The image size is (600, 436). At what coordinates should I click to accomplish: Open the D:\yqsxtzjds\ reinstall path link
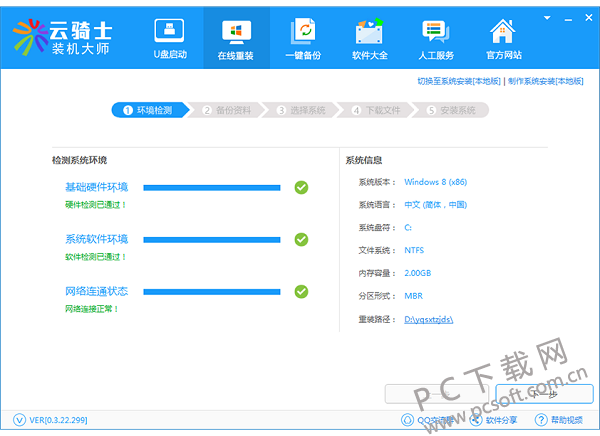click(x=429, y=319)
